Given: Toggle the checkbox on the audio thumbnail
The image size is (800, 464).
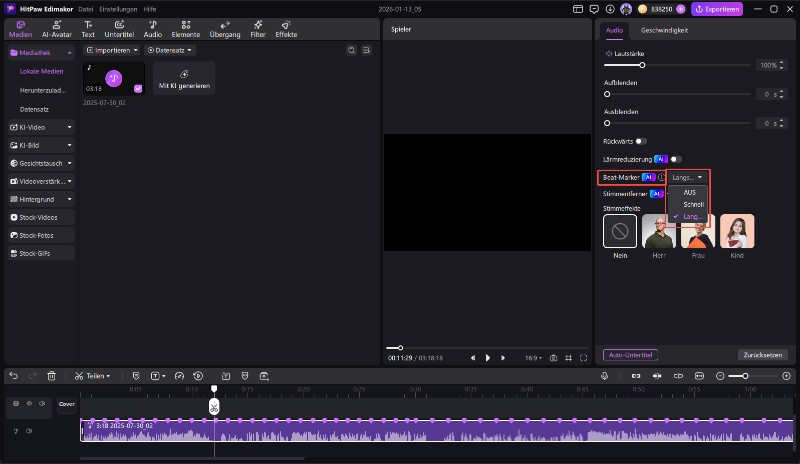Looking at the screenshot, I should (137, 88).
